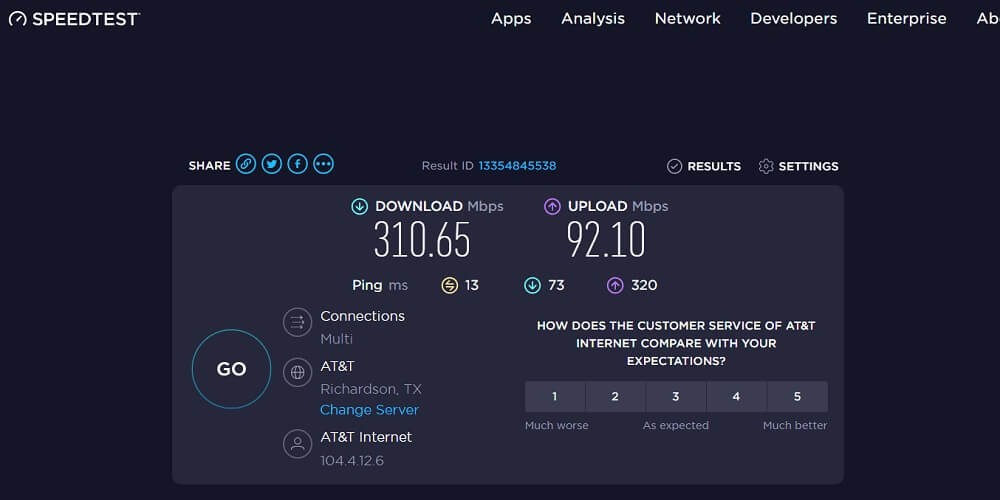The height and width of the screenshot is (500, 1000).
Task: Click the idle ping latency icon
Action: 450,285
